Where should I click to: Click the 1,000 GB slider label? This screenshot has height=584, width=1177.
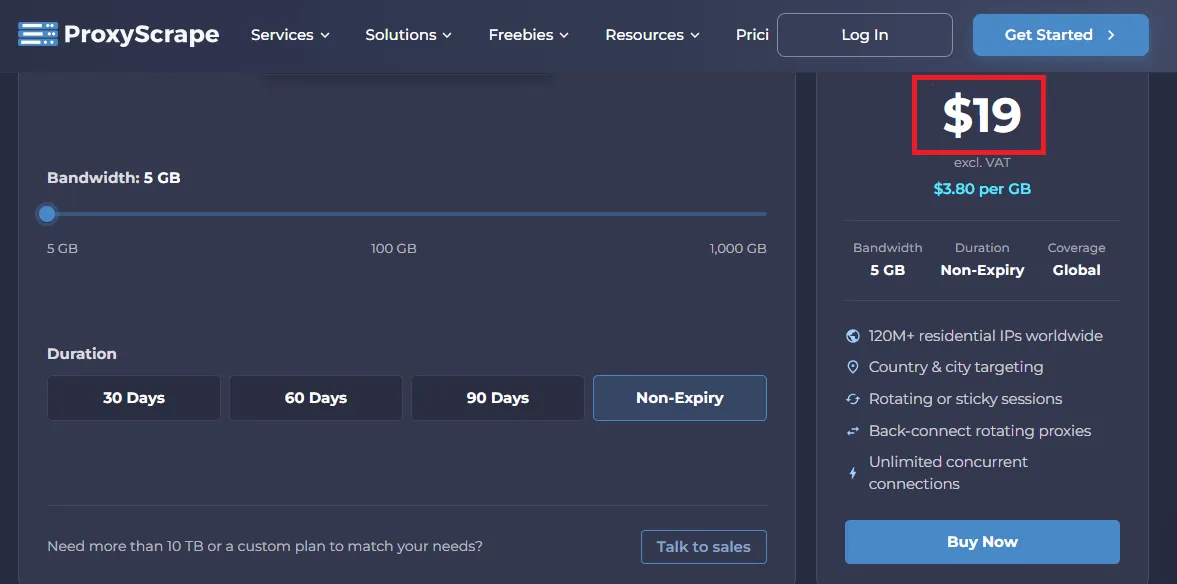point(738,248)
